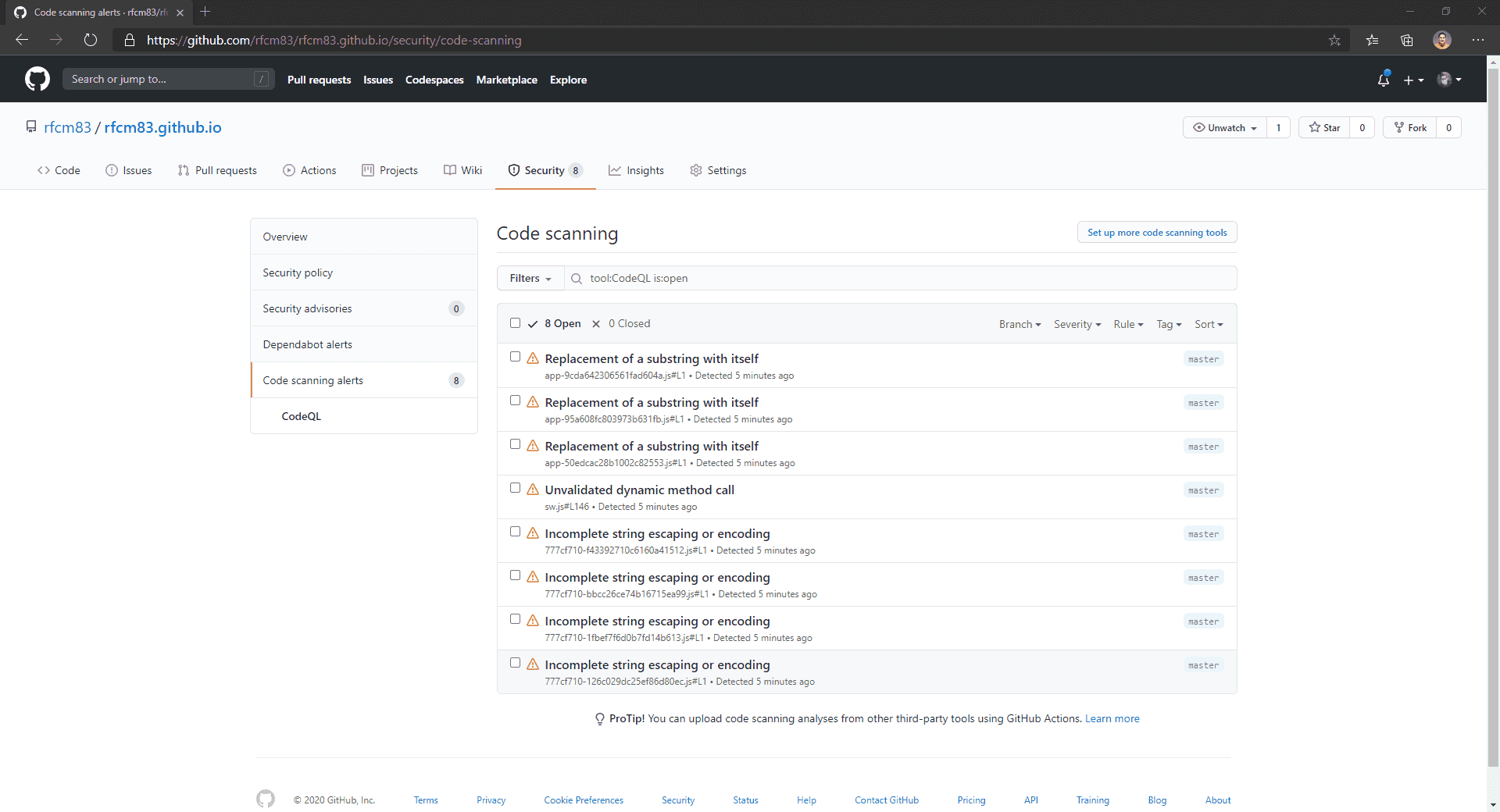The width and height of the screenshot is (1500, 812).
Task: Check the first Replacement of a substring alert
Action: coord(515,357)
